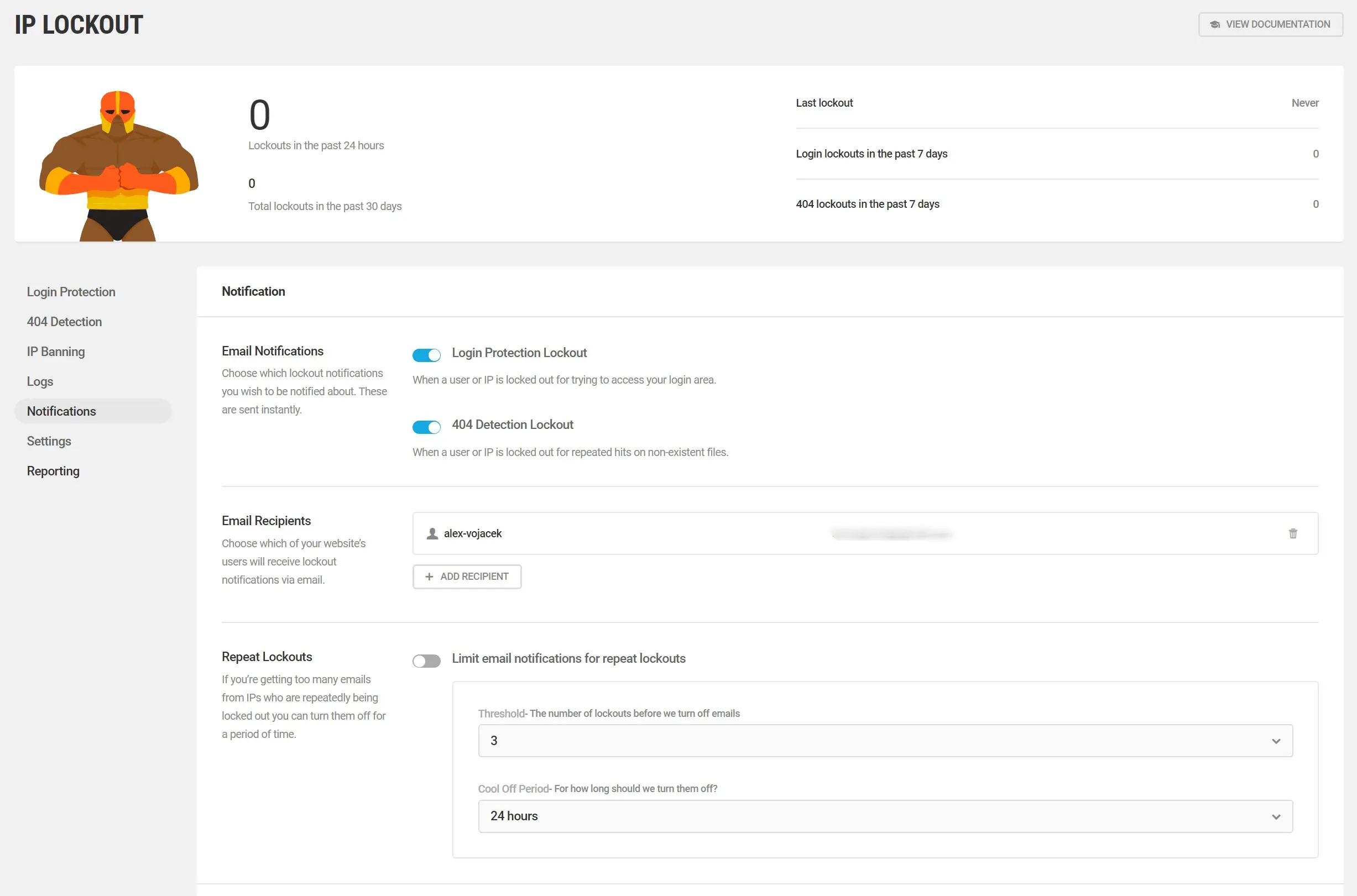Enable limit email notifications for repeat lockouts

426,661
